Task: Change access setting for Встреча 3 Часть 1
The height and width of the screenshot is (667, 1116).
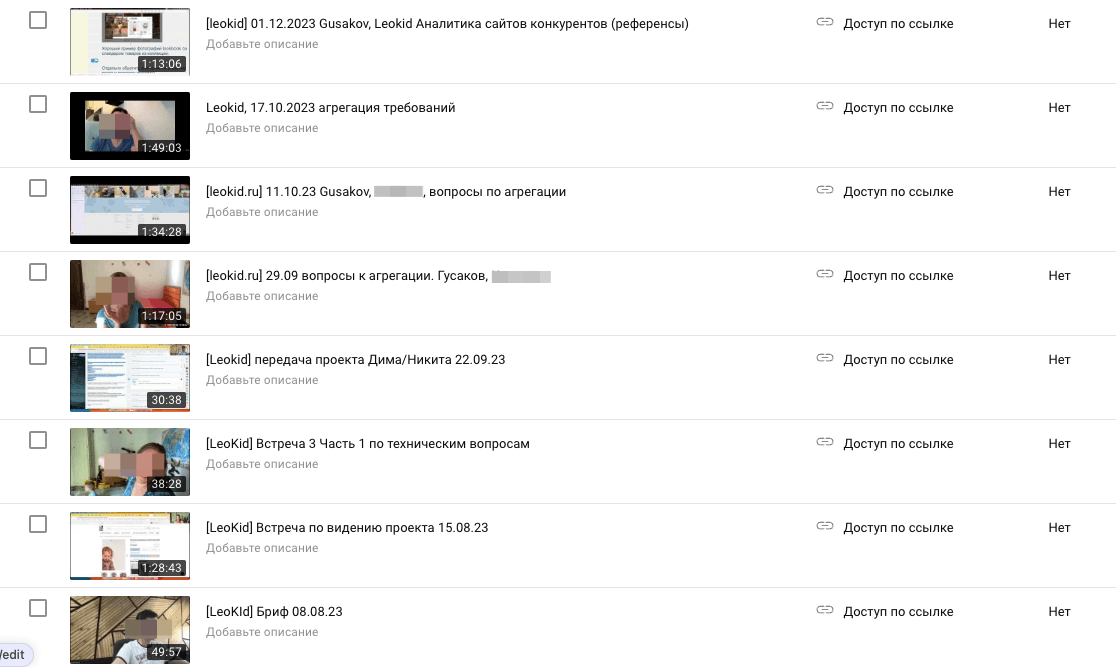Action: pyautogui.click(x=898, y=443)
